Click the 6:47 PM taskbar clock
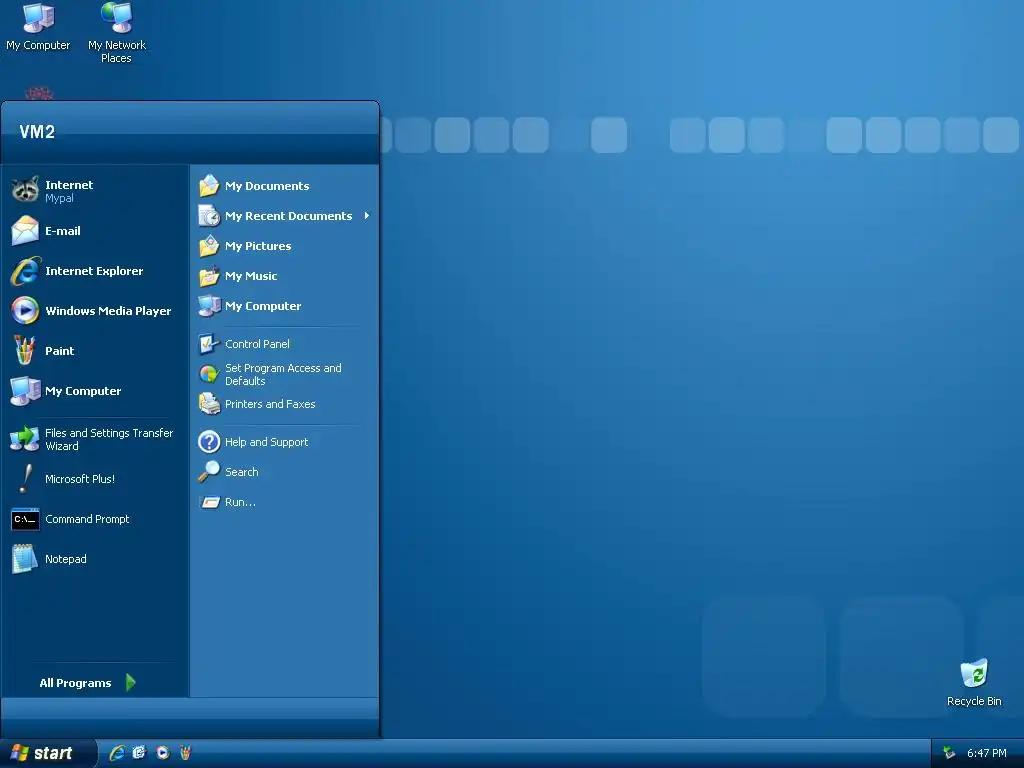Screen dimensions: 1024x768 pos(986,753)
